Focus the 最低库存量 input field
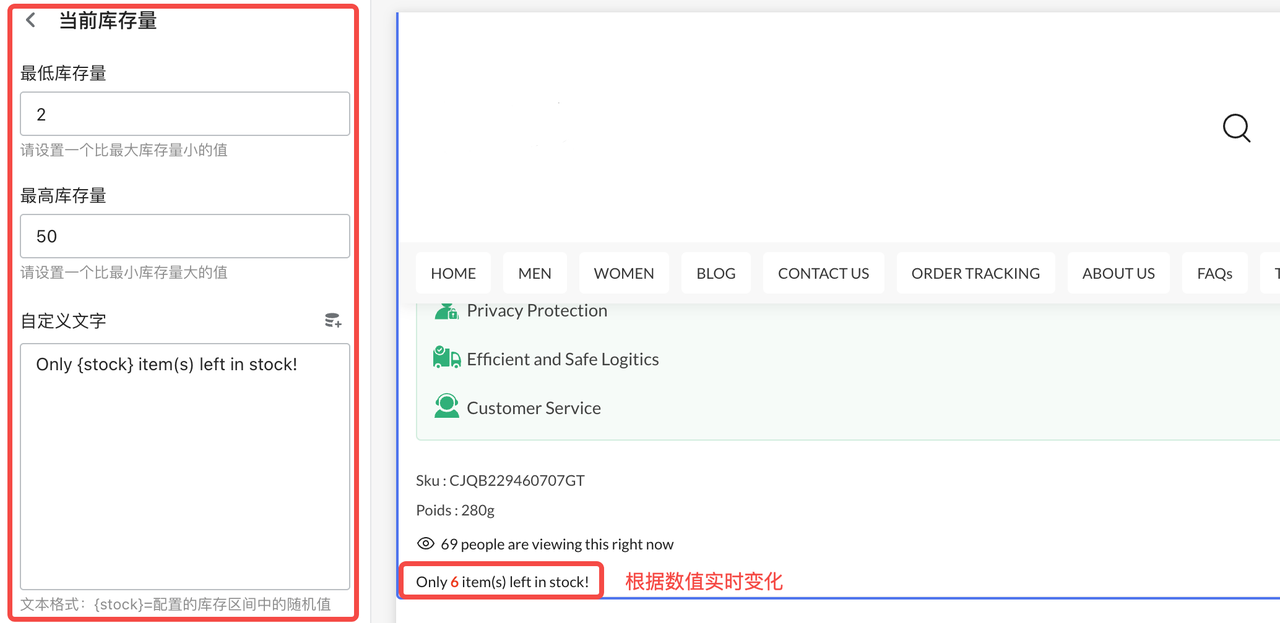 (x=185, y=114)
